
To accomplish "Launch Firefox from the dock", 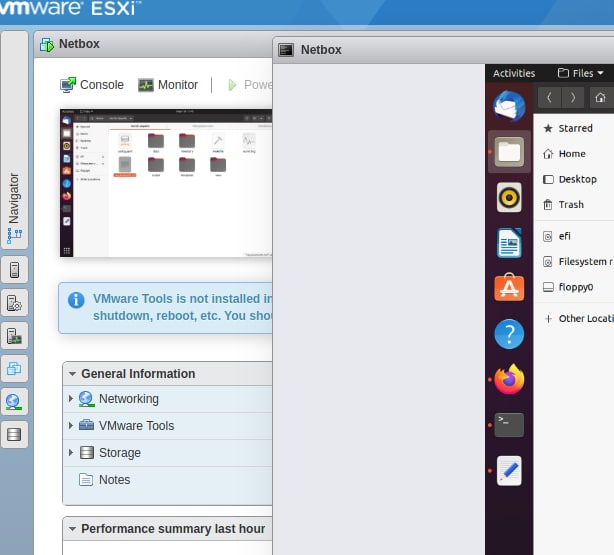I will [509, 379].
